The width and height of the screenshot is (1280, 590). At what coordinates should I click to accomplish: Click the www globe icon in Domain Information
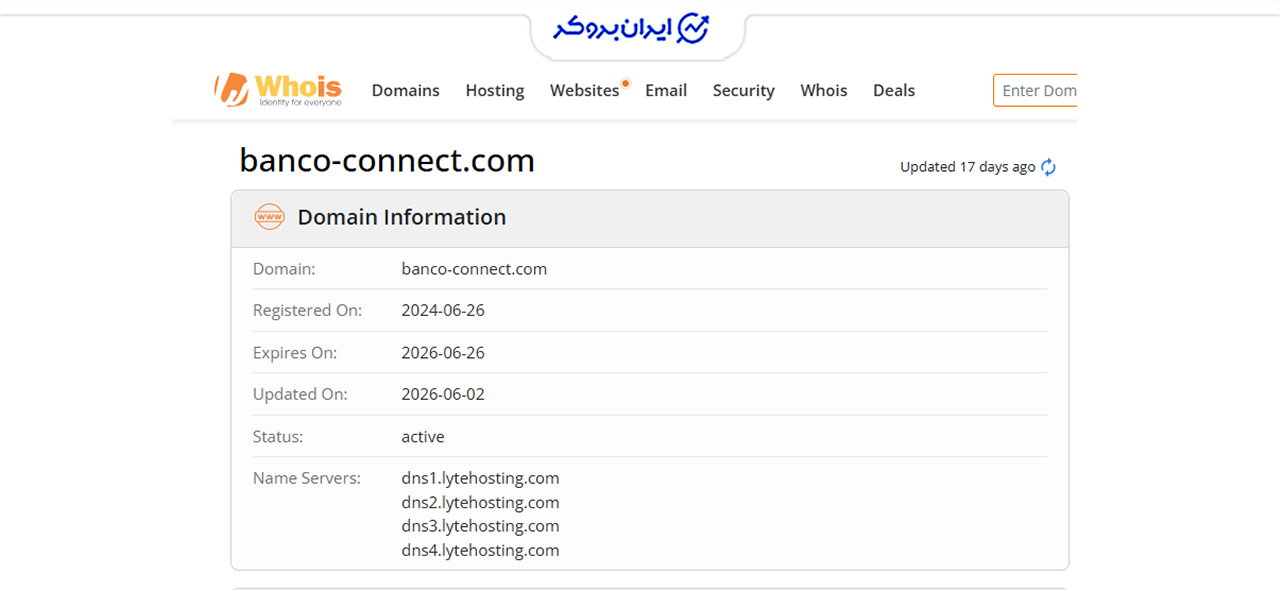coord(269,217)
